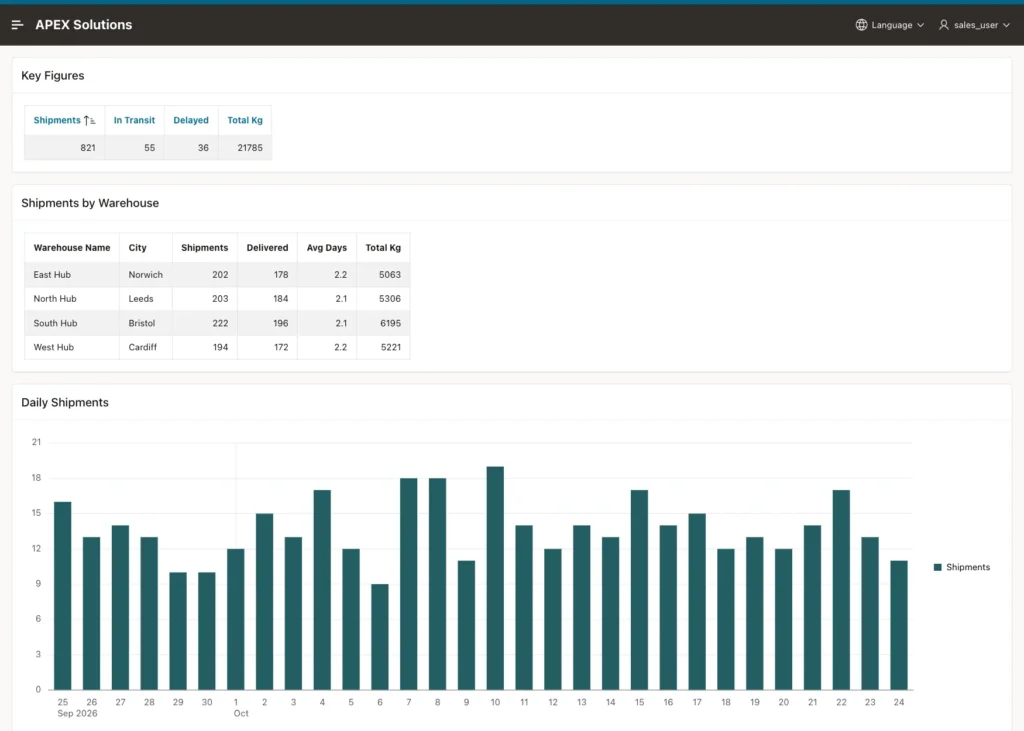Sort by In Transit column header

(135, 120)
